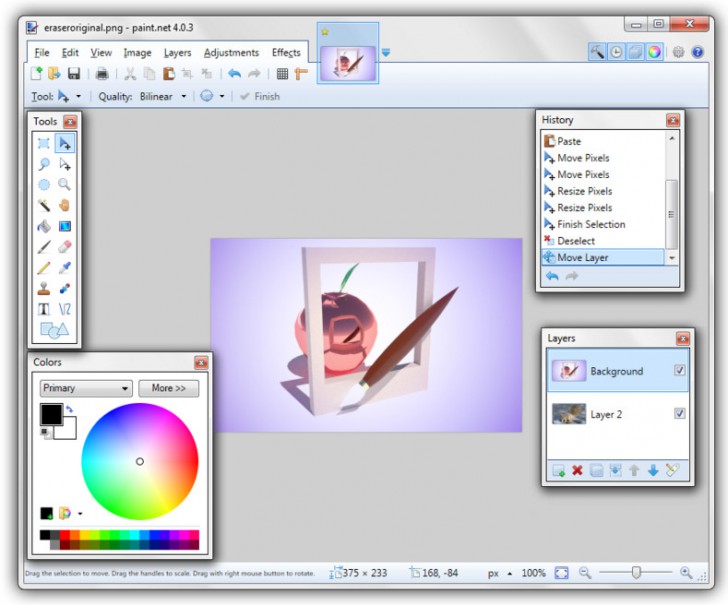728x605 pixels.
Task: Select the Move Selection tool
Action: 65,164
